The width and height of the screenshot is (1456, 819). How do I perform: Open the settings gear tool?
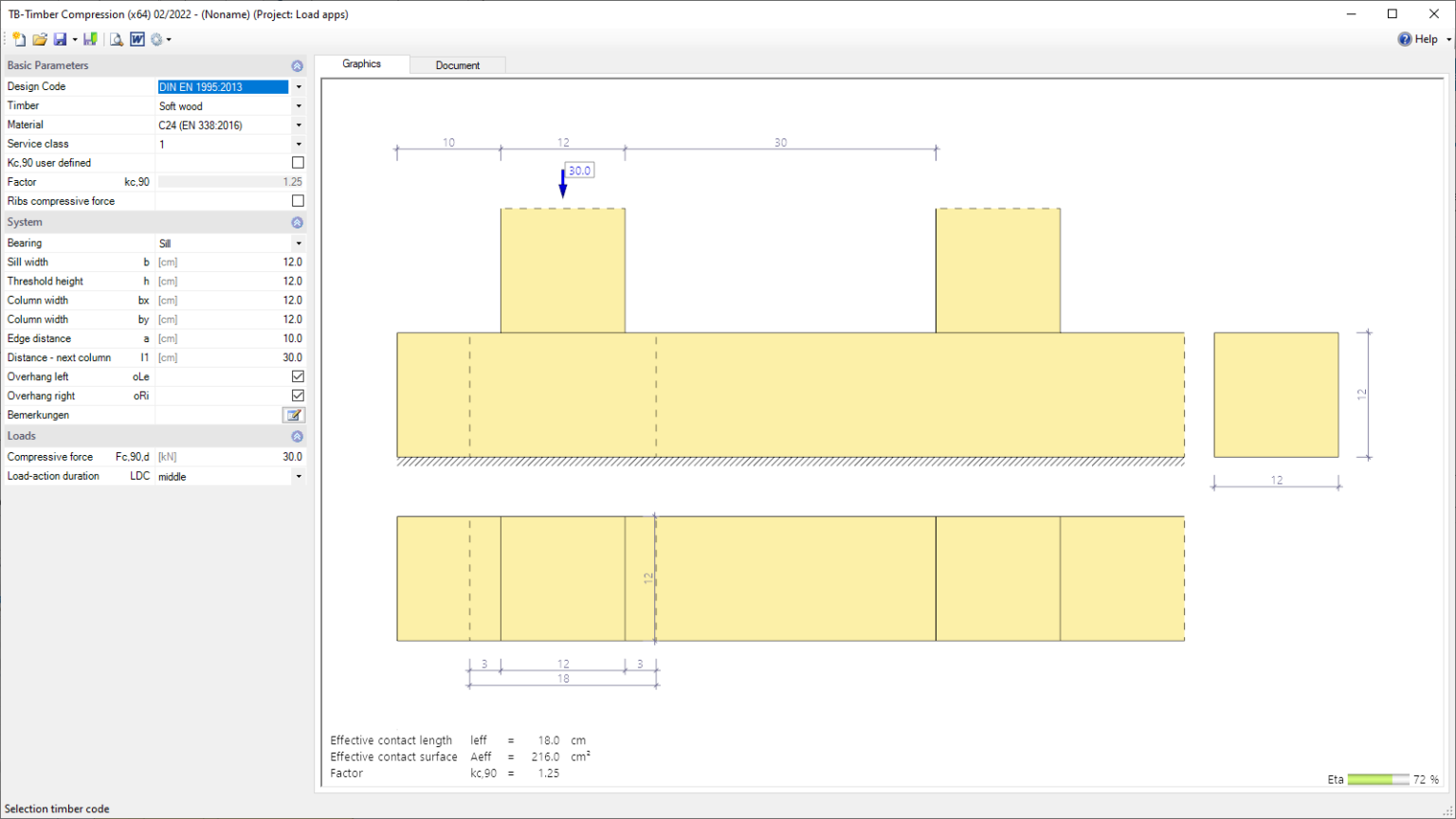(x=156, y=39)
